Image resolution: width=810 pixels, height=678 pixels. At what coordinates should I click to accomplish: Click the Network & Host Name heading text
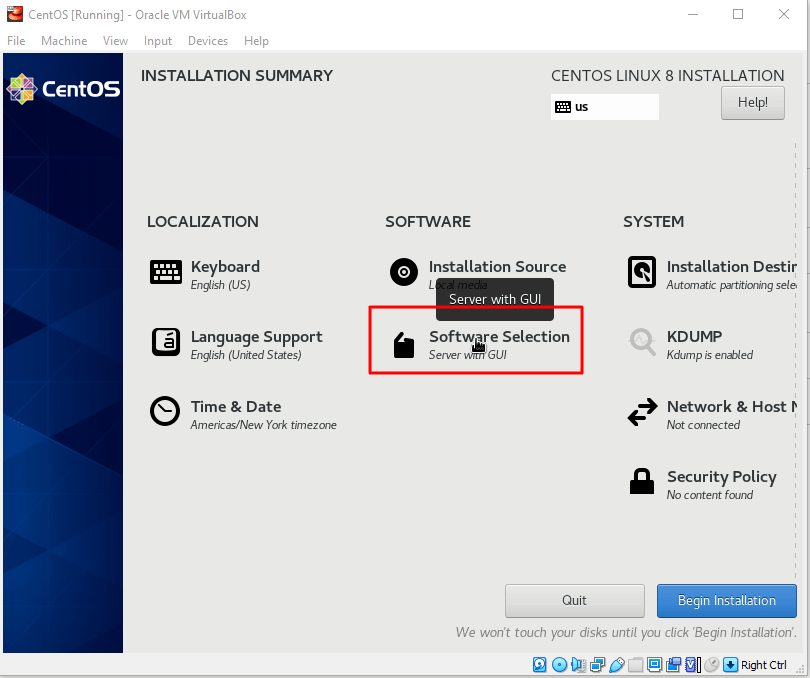731,407
